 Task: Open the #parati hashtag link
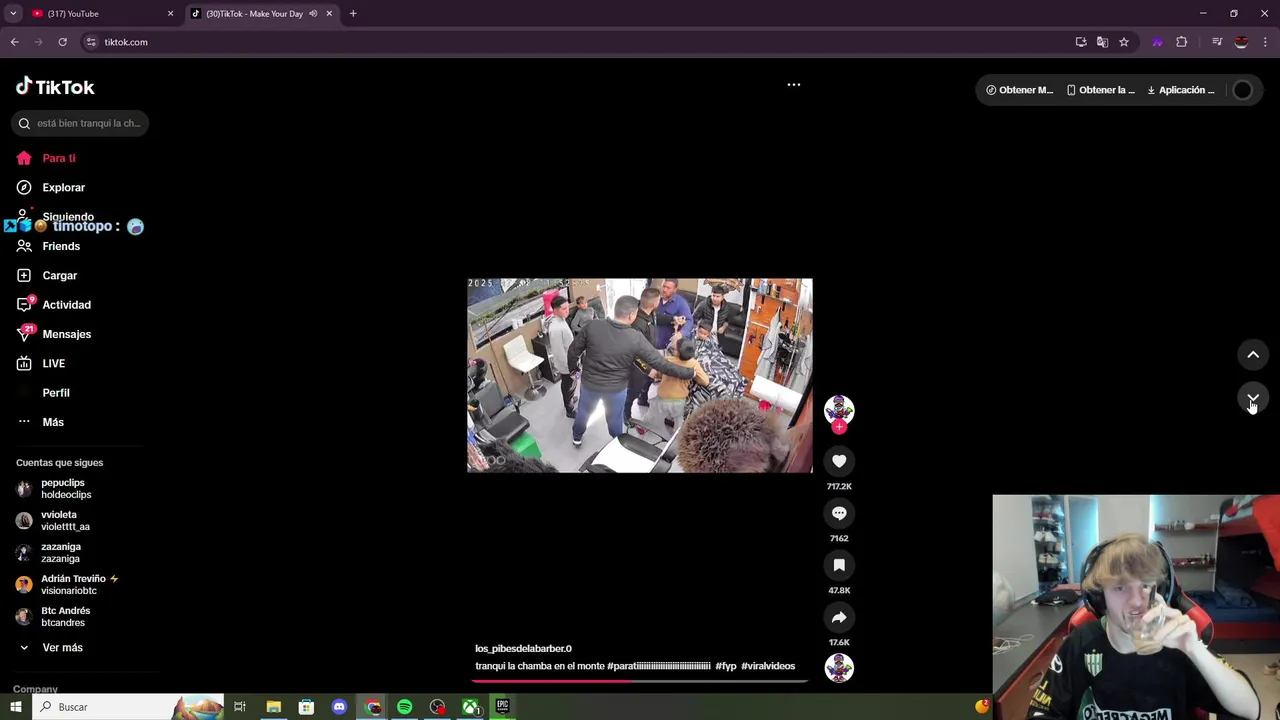659,666
